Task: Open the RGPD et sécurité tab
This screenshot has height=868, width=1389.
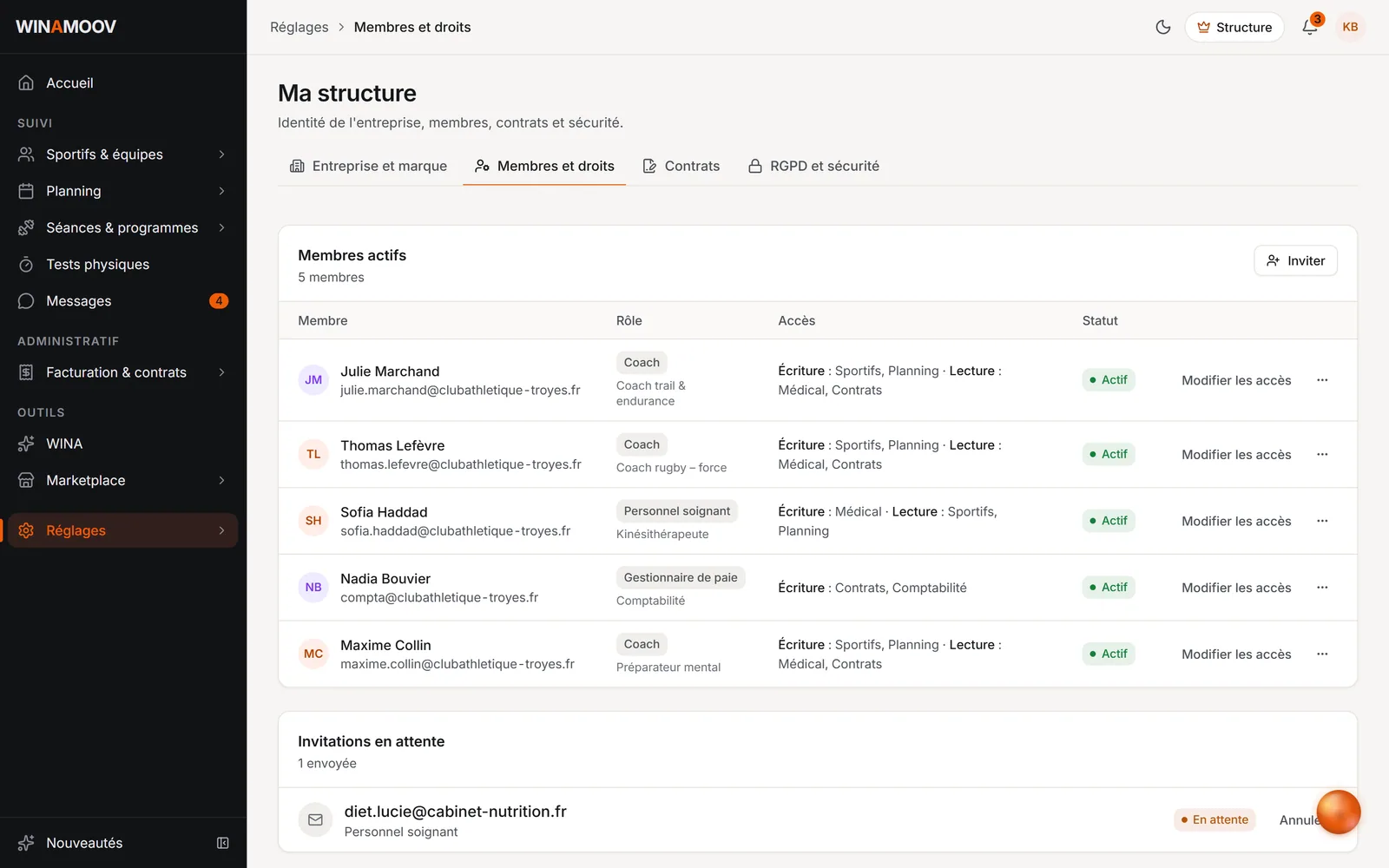Action: click(813, 166)
